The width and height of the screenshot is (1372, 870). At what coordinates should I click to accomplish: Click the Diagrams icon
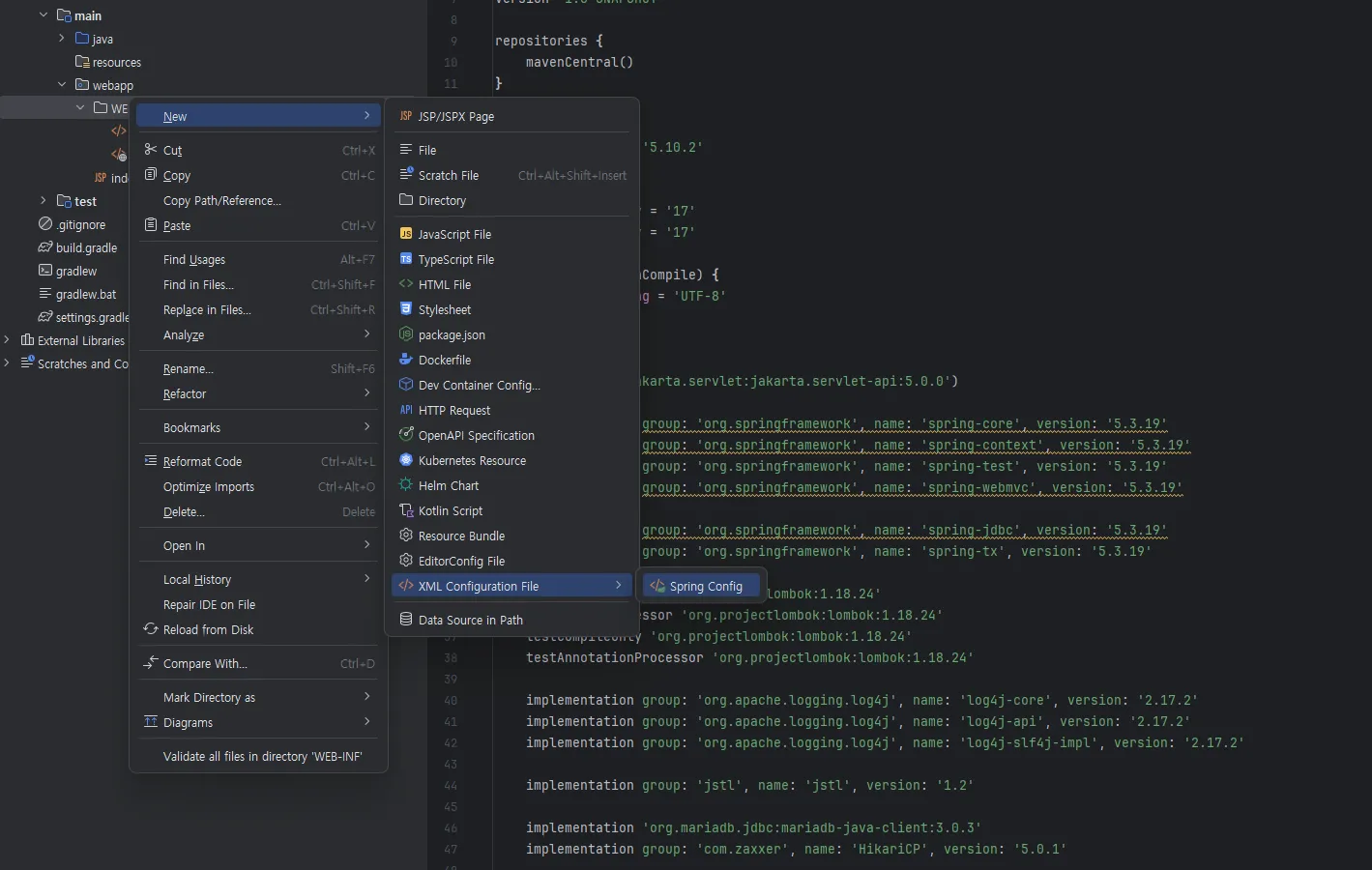(151, 722)
